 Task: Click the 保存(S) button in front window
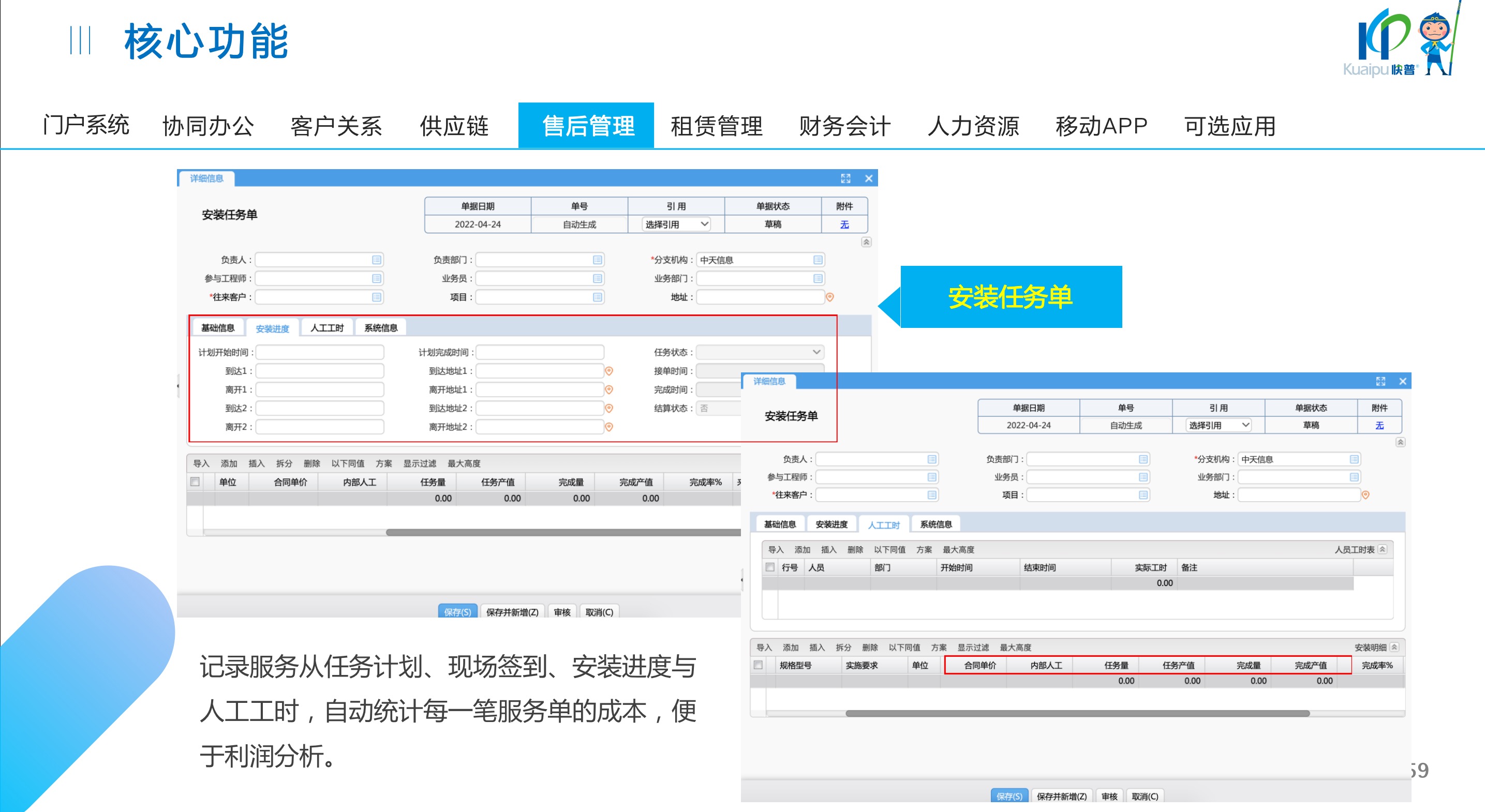coord(1009,796)
